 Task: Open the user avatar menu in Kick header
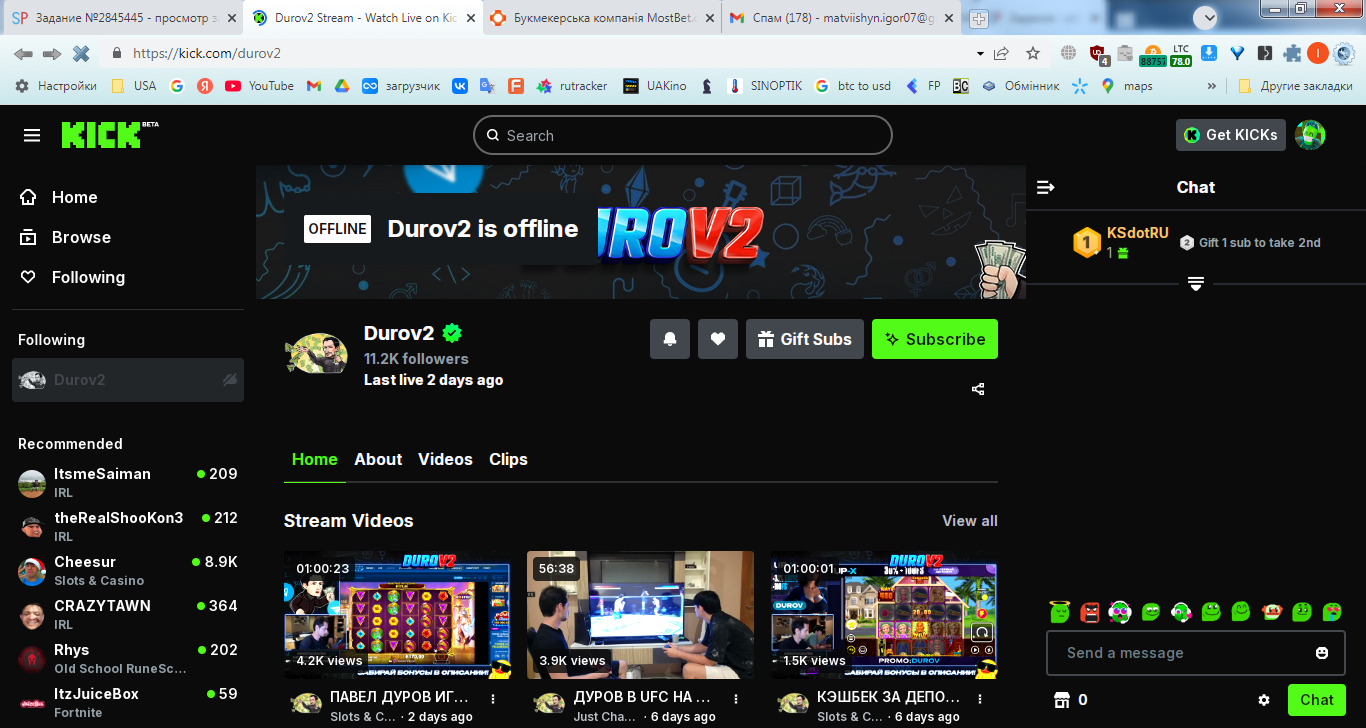point(1310,135)
